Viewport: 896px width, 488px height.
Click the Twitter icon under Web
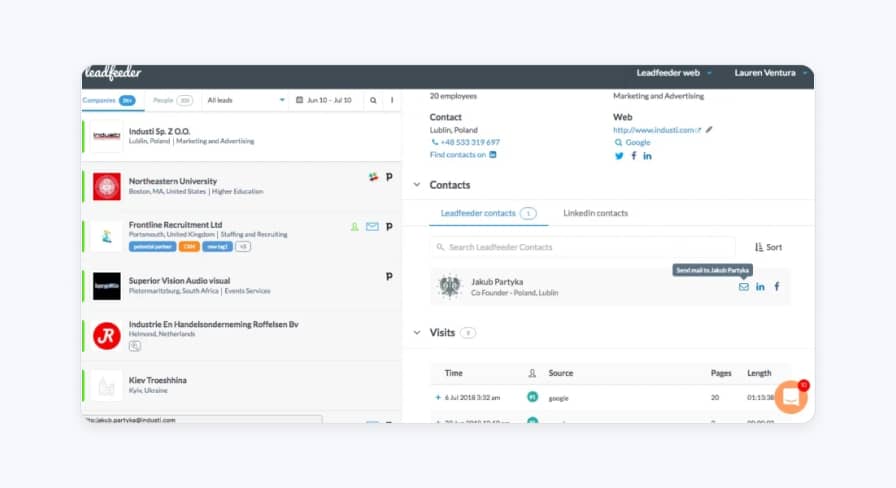coord(618,156)
